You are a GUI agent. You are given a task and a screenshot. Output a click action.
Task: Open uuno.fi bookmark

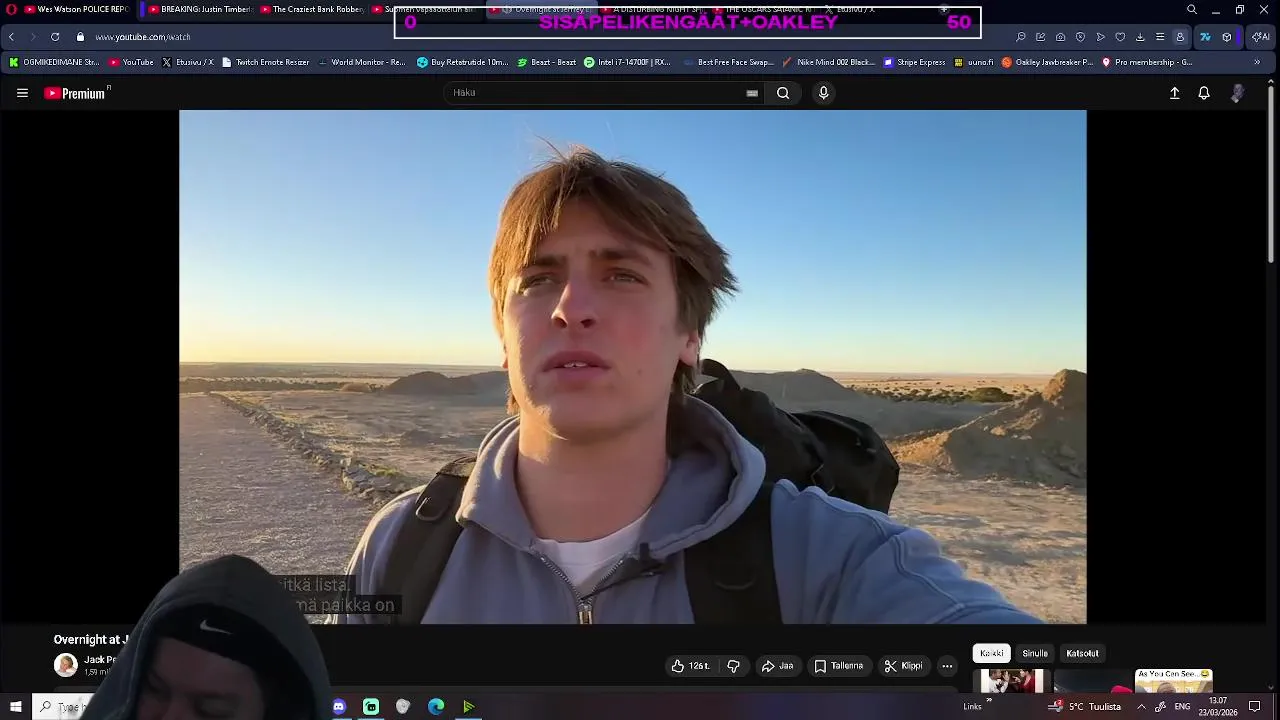click(974, 62)
